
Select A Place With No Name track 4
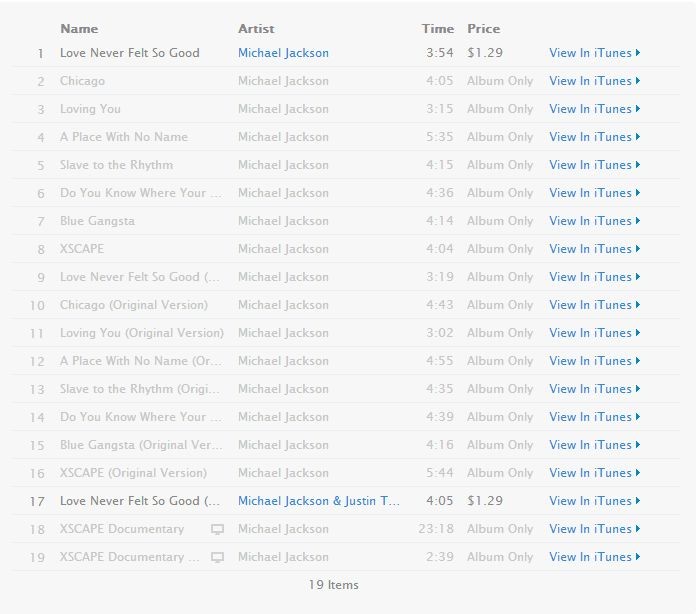click(124, 137)
